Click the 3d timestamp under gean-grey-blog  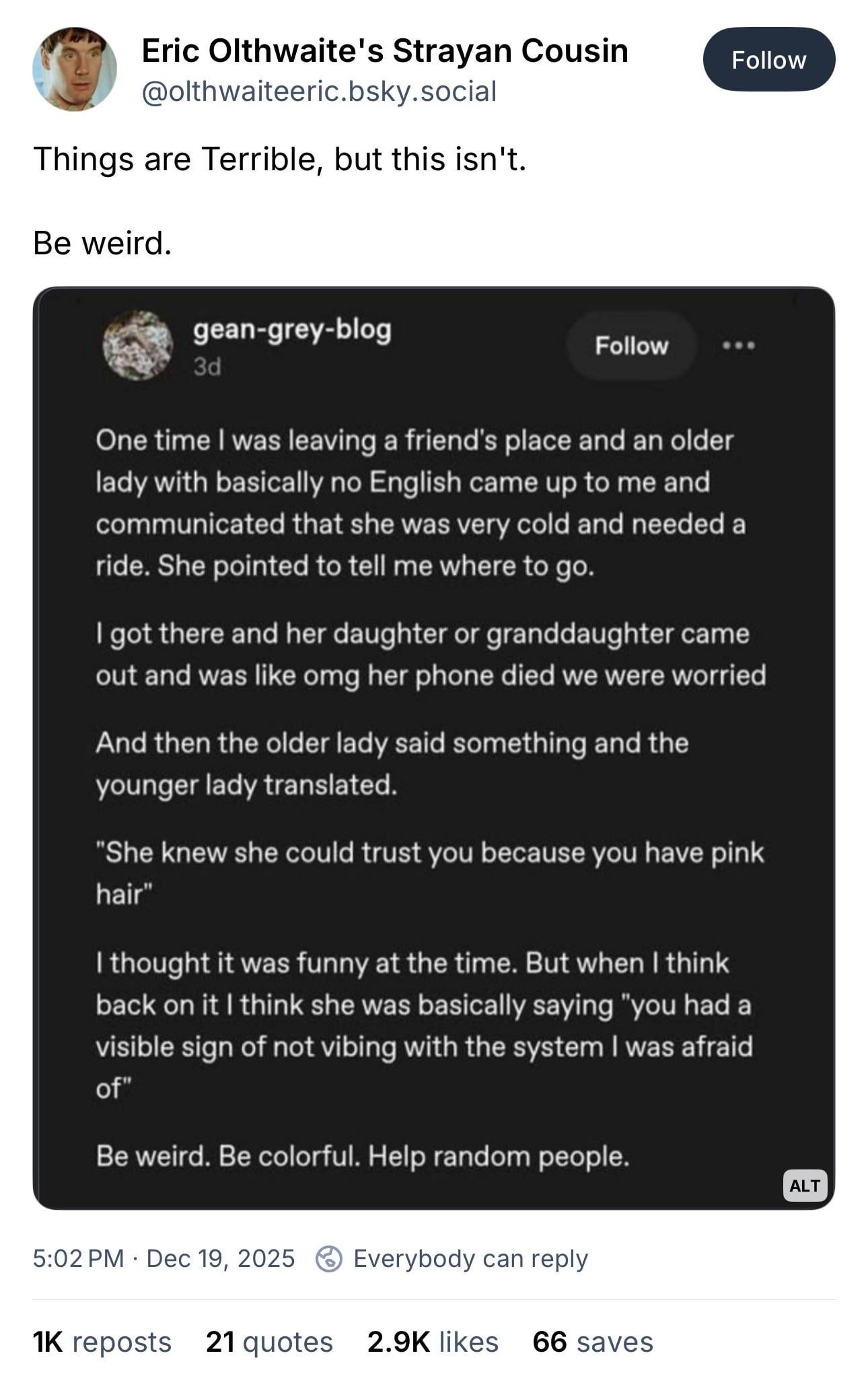coord(207,367)
